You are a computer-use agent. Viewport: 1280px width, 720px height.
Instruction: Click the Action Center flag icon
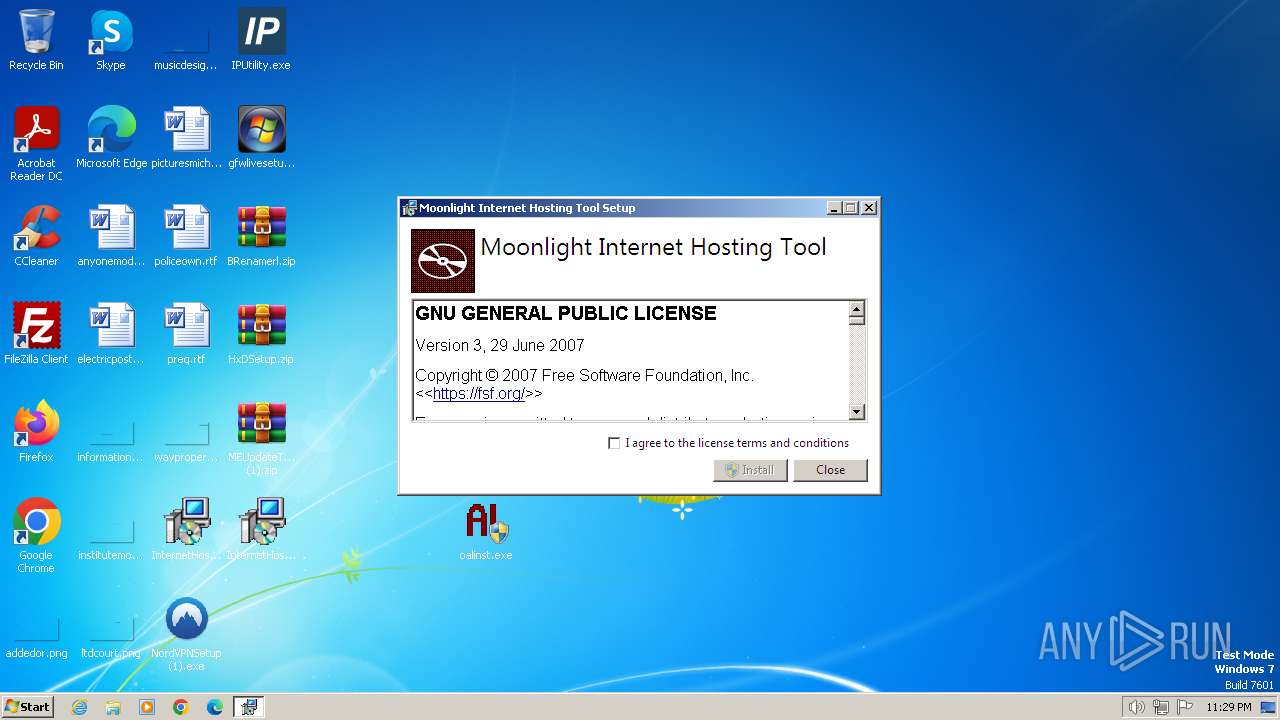point(1186,707)
